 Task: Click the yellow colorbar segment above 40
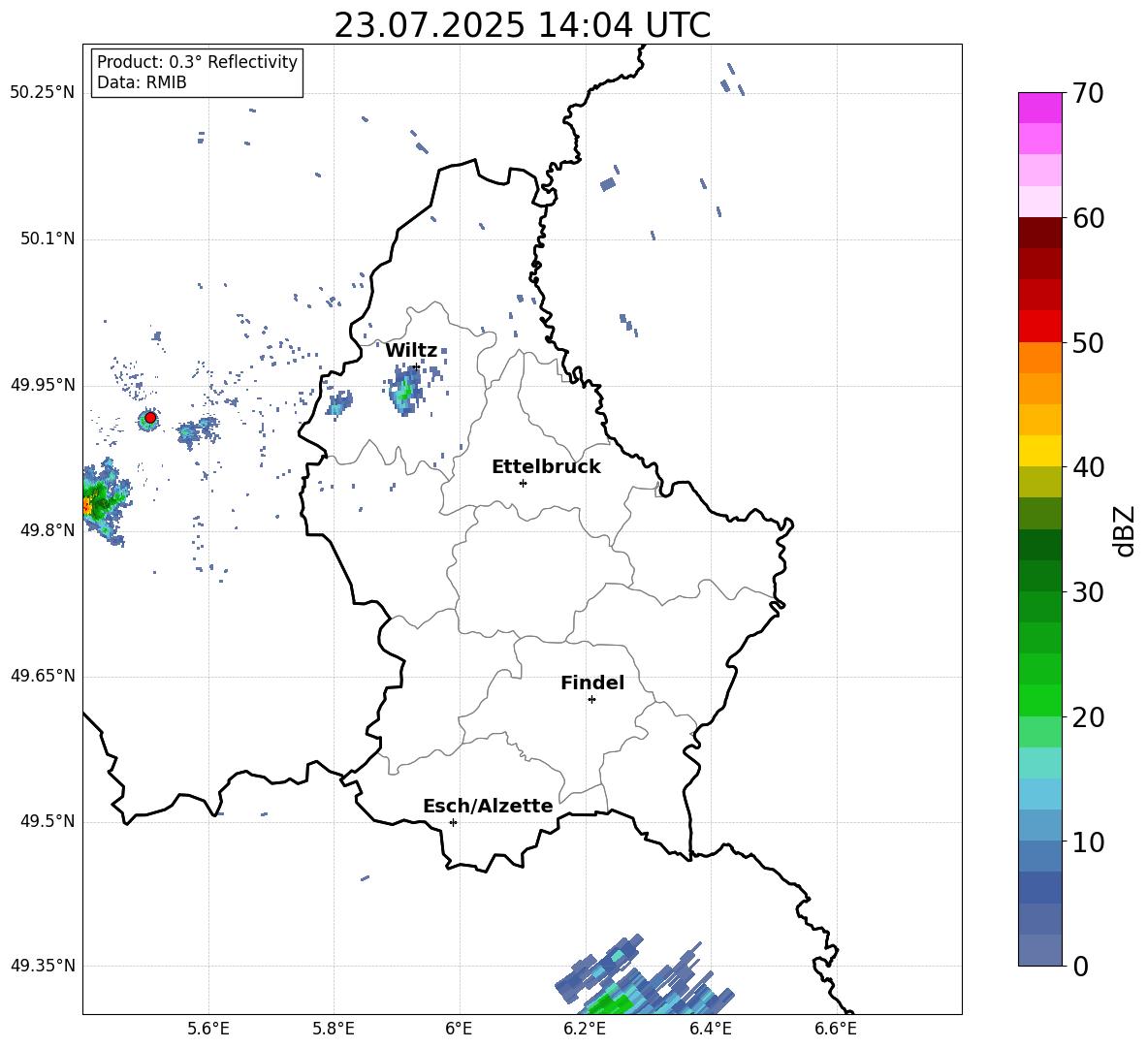click(x=1039, y=451)
